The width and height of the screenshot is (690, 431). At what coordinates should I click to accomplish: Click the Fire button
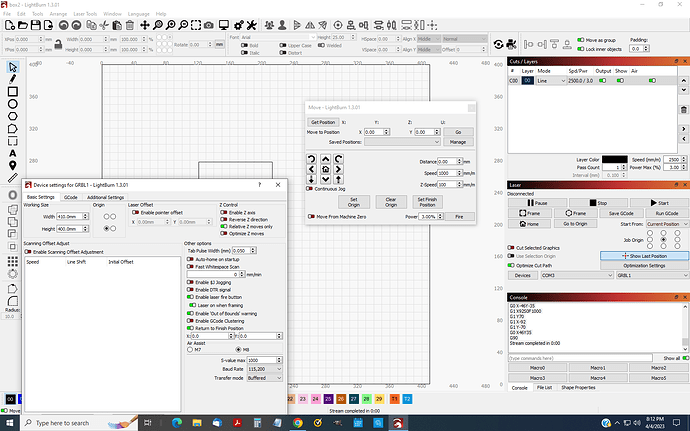click(459, 217)
